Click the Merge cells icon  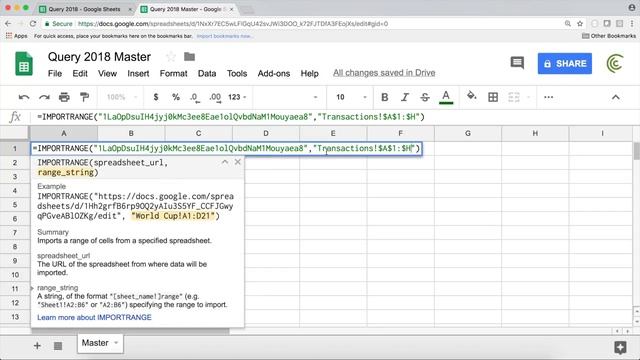[x=514, y=97]
